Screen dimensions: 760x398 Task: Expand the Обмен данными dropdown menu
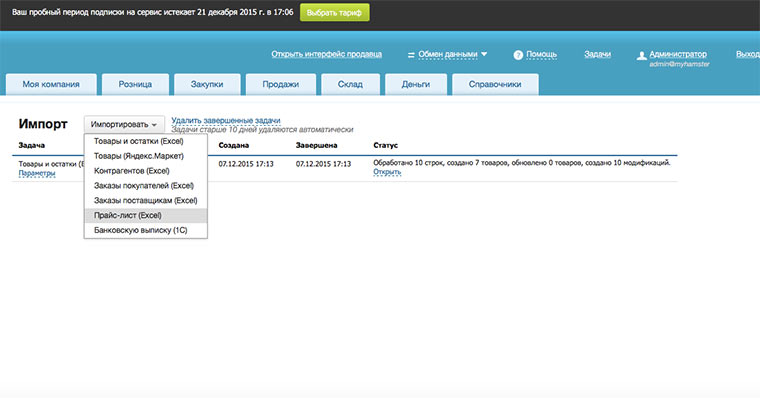(x=453, y=54)
